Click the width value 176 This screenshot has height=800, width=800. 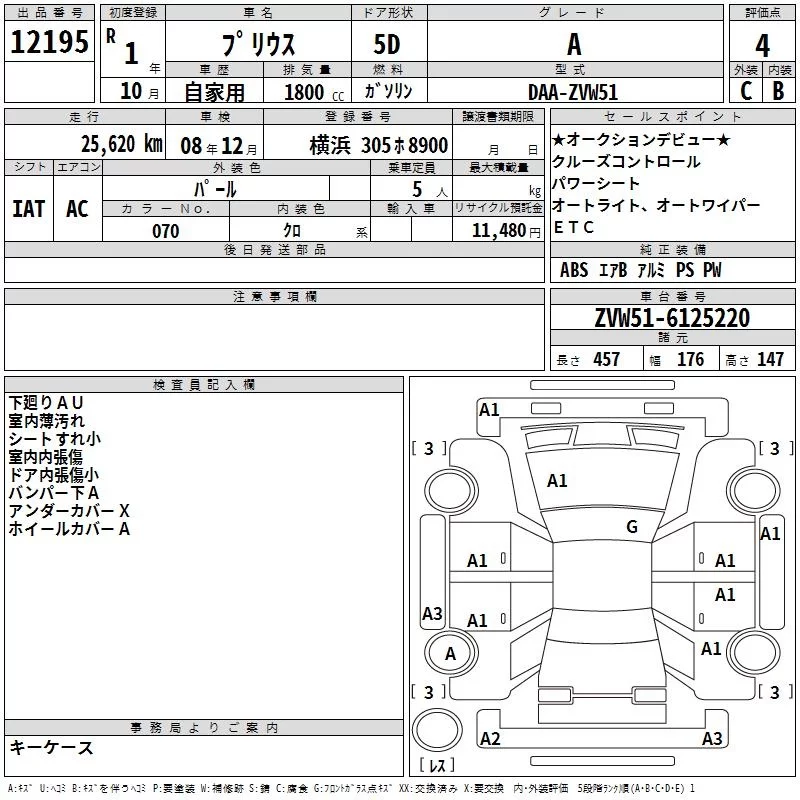coord(691,360)
